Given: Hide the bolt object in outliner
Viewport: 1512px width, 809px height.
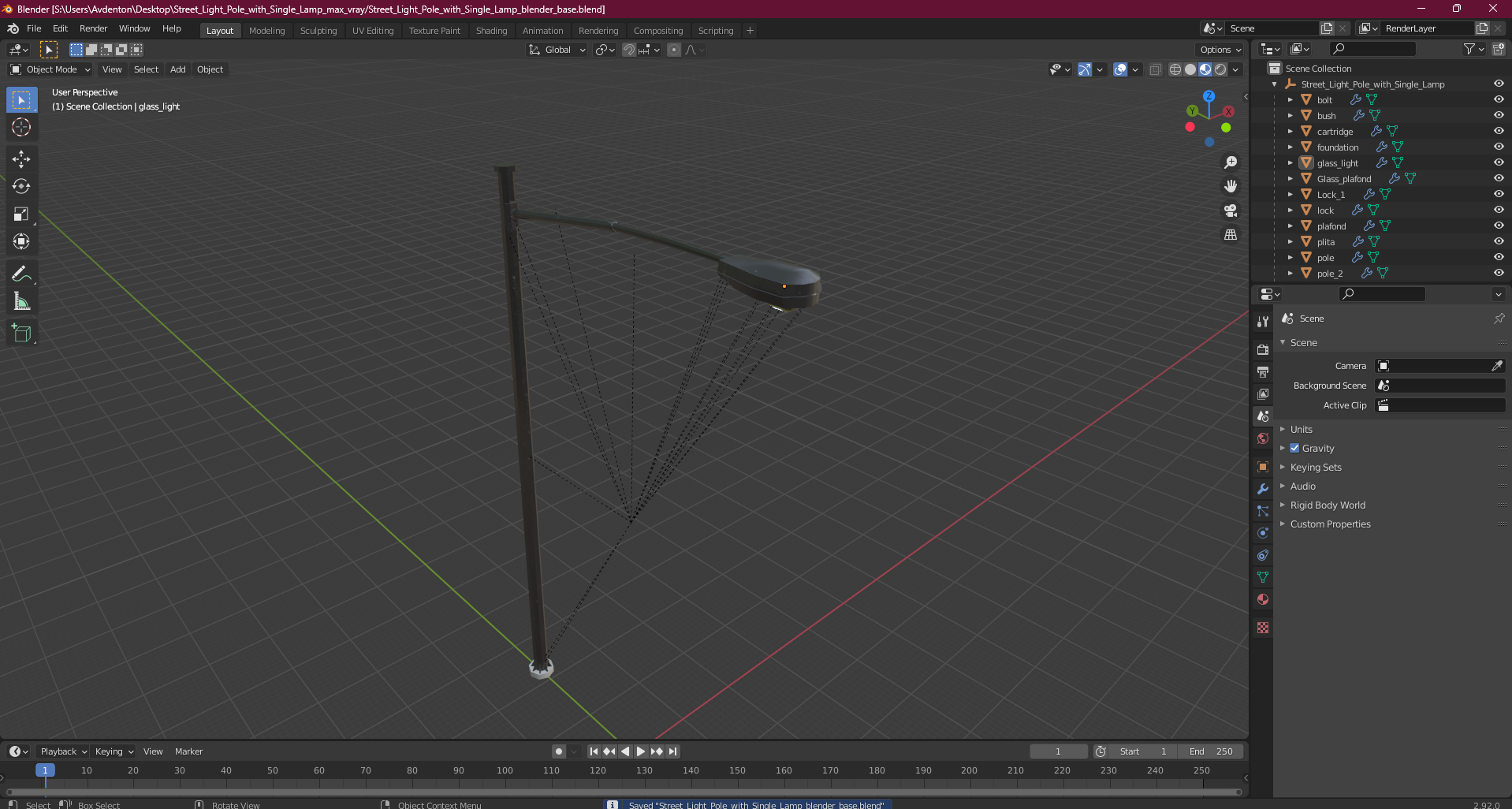Looking at the screenshot, I should point(1498,100).
